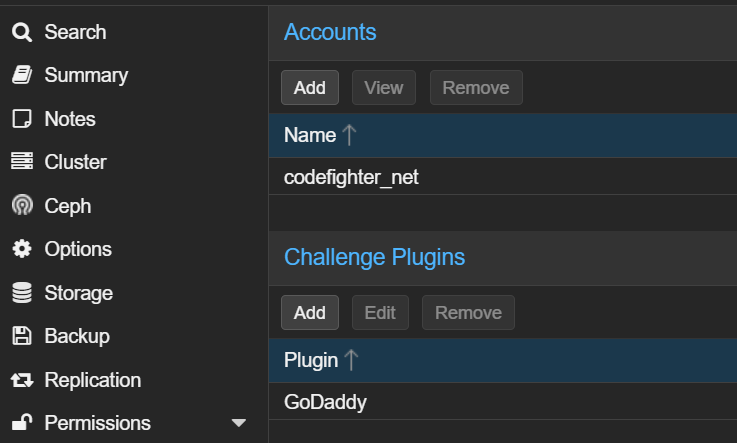Select the Storage database icon
The image size is (737, 443).
point(22,293)
